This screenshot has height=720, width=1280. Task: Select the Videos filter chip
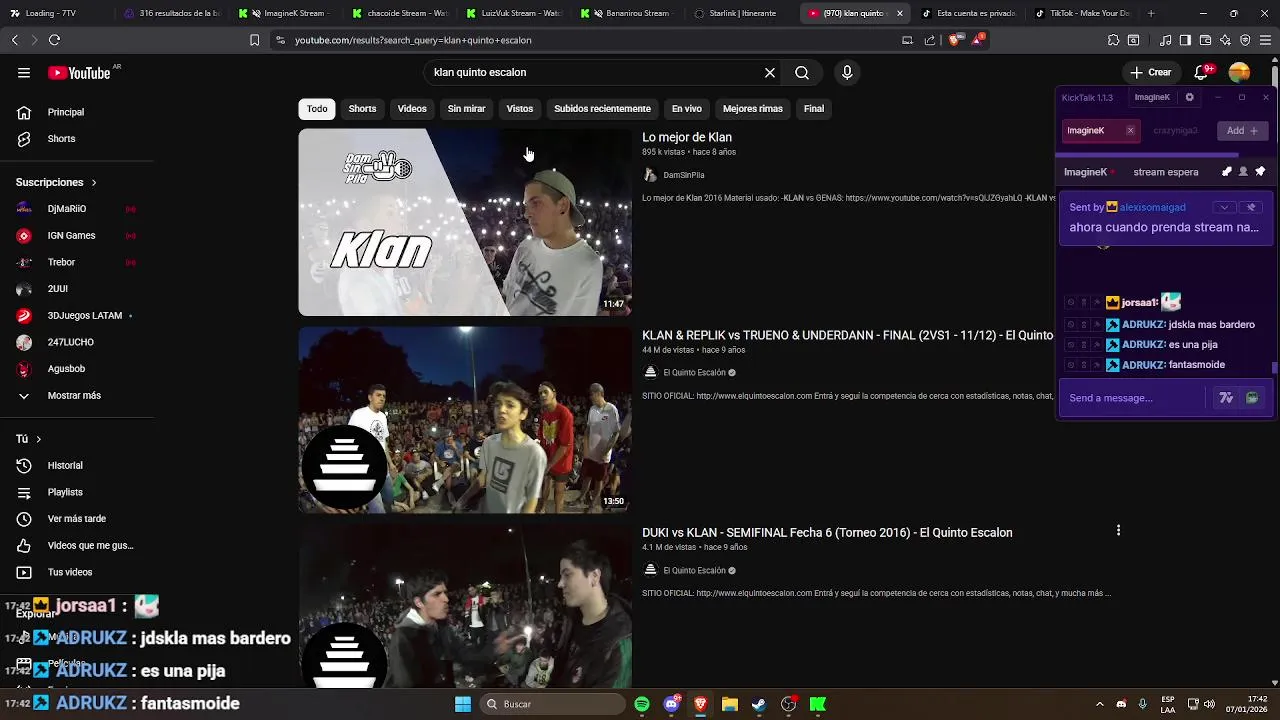pyautogui.click(x=412, y=108)
